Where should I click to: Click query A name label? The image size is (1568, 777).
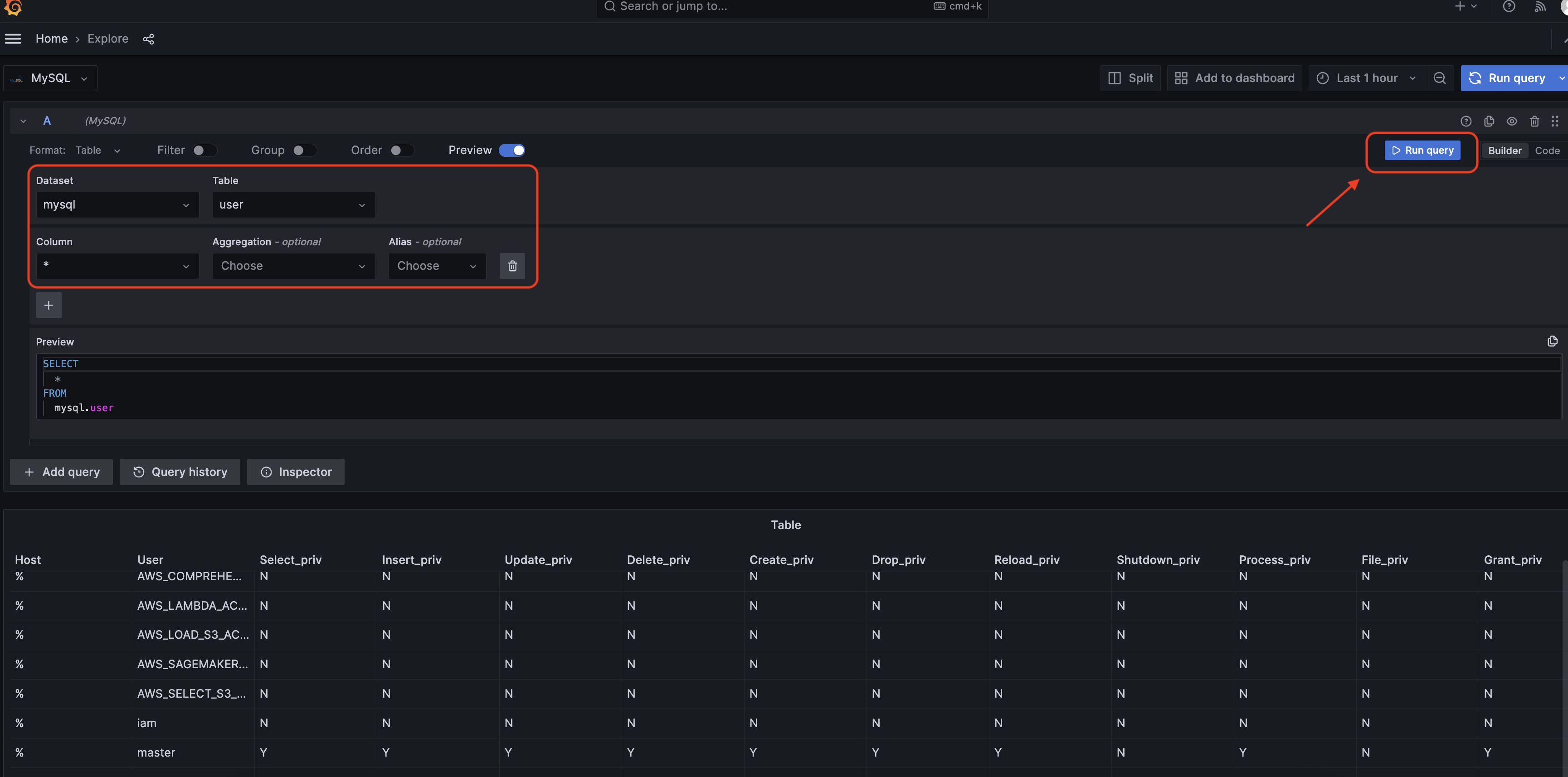click(47, 121)
